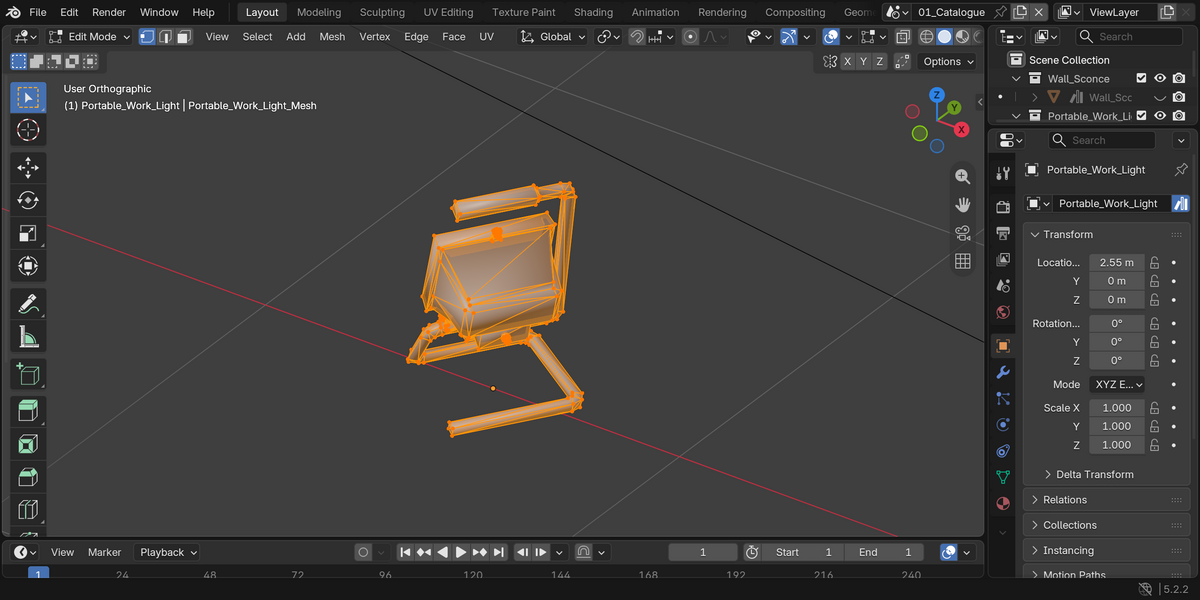Viewport: 1200px width, 600px height.
Task: Open the Vertex menu
Action: click(375, 36)
